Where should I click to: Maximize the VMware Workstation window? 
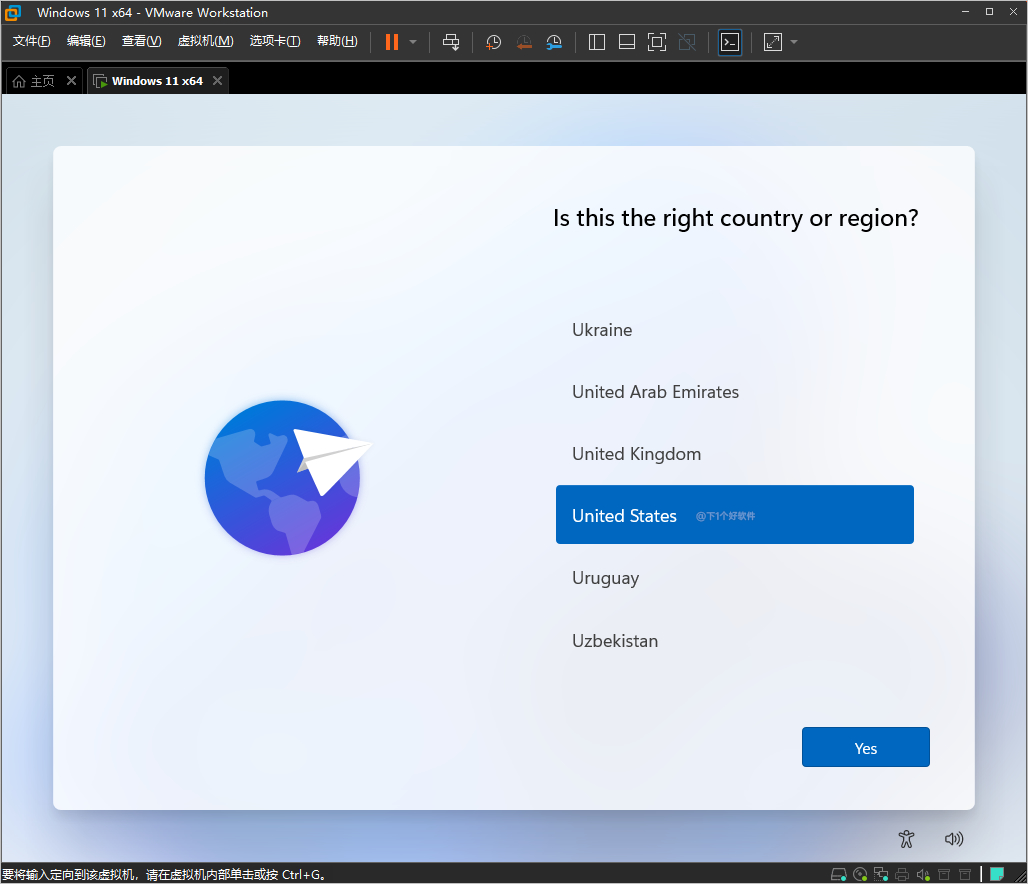point(989,12)
